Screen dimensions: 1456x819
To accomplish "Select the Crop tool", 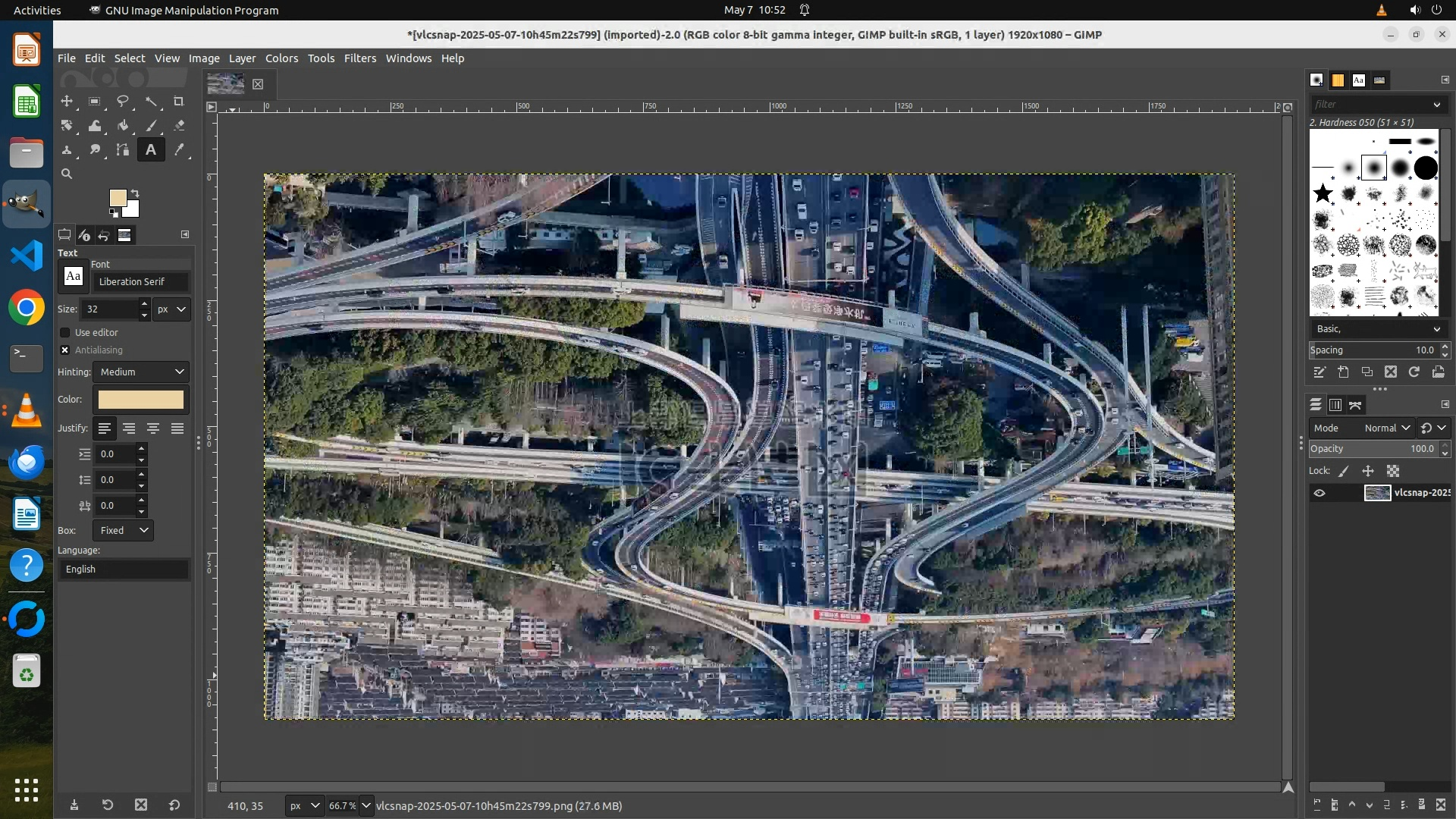I will click(x=179, y=101).
